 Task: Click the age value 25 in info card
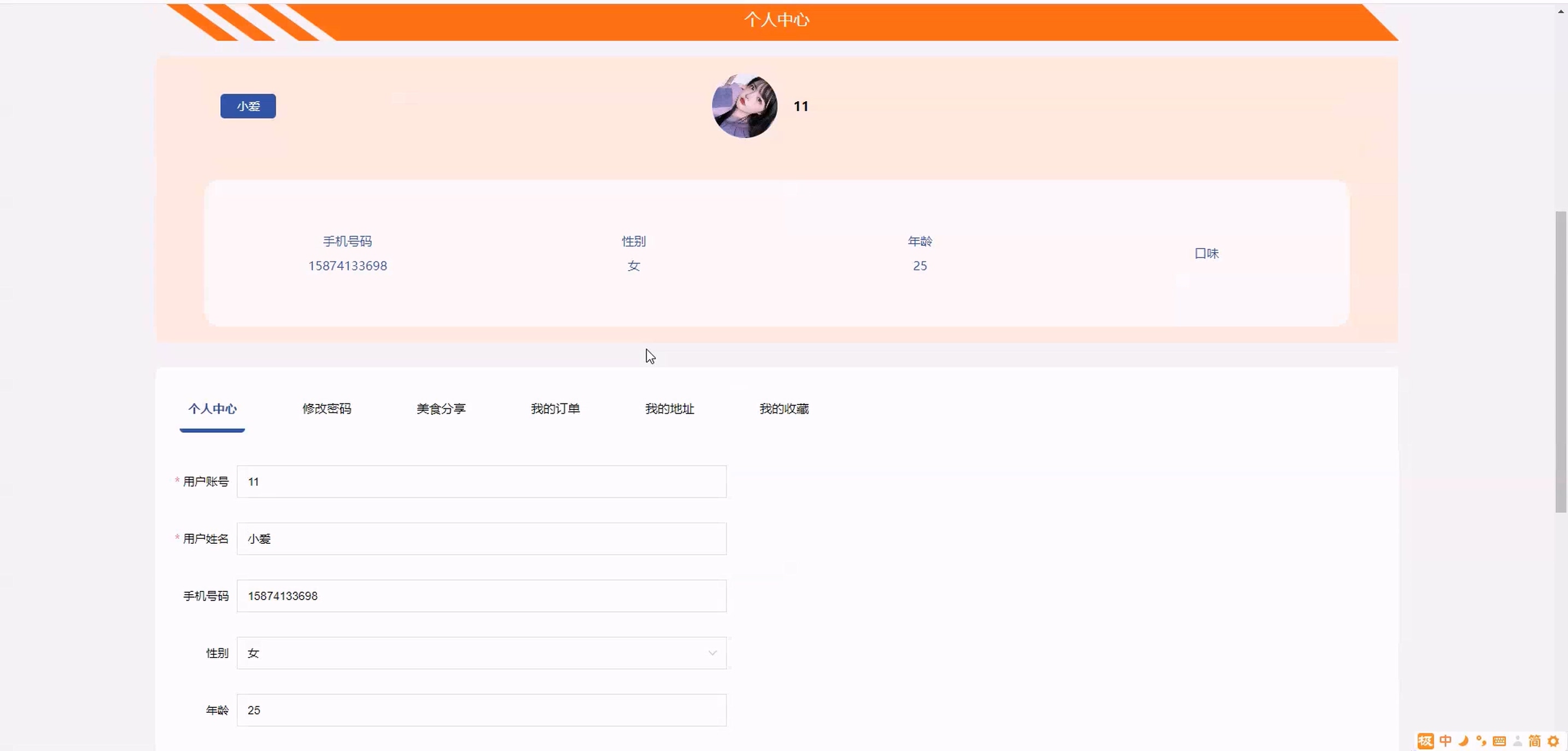(920, 266)
